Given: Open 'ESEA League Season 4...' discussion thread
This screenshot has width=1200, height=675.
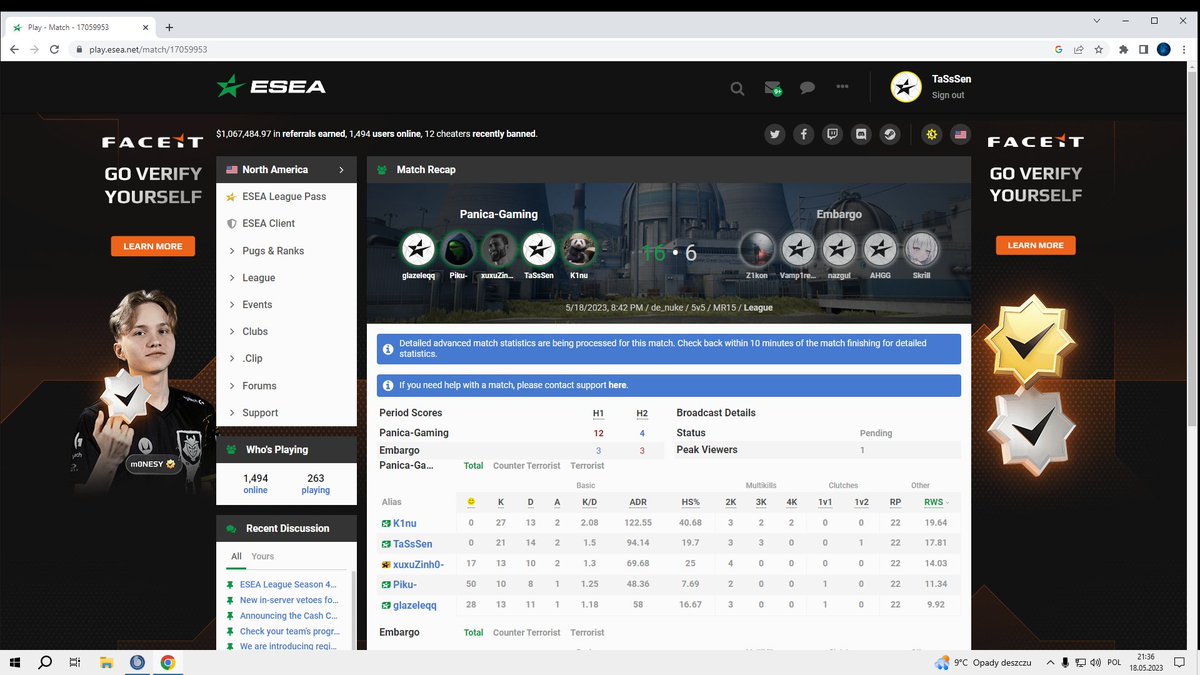Looking at the screenshot, I should (288, 584).
